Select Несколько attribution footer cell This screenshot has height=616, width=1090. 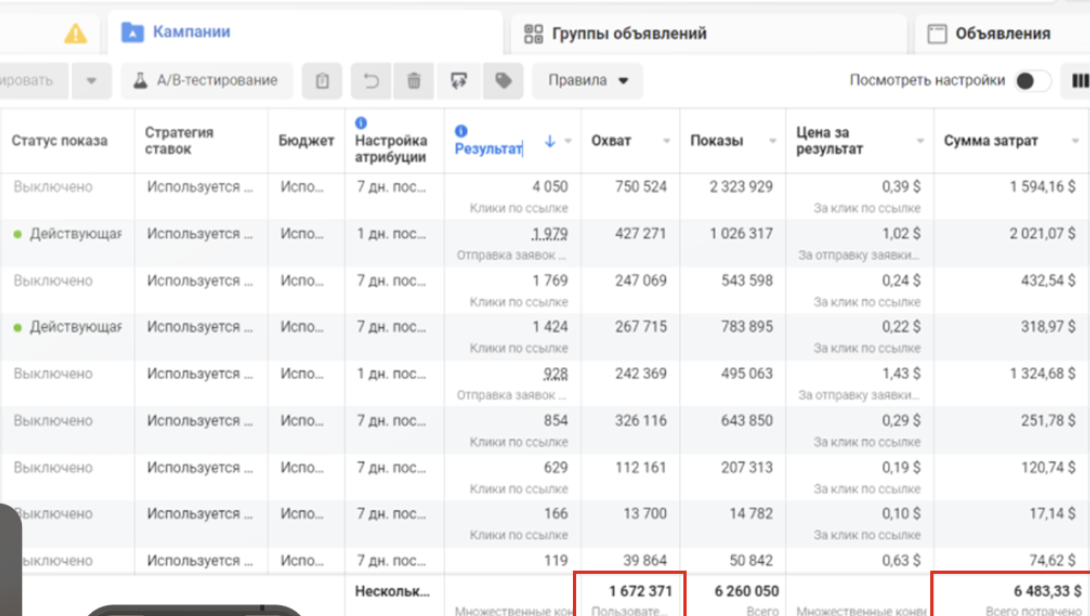pos(392,592)
